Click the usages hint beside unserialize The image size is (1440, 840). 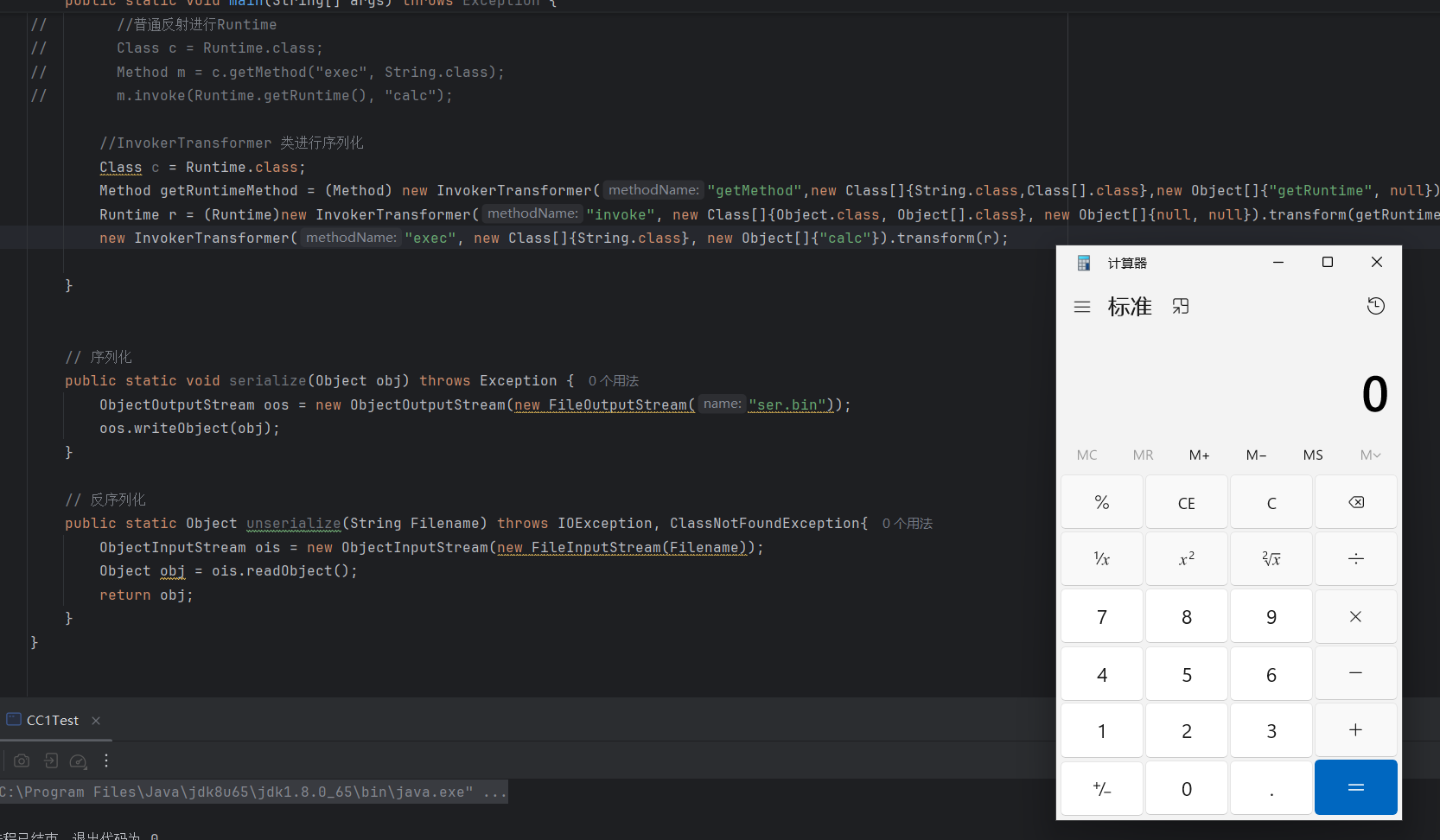(x=907, y=524)
